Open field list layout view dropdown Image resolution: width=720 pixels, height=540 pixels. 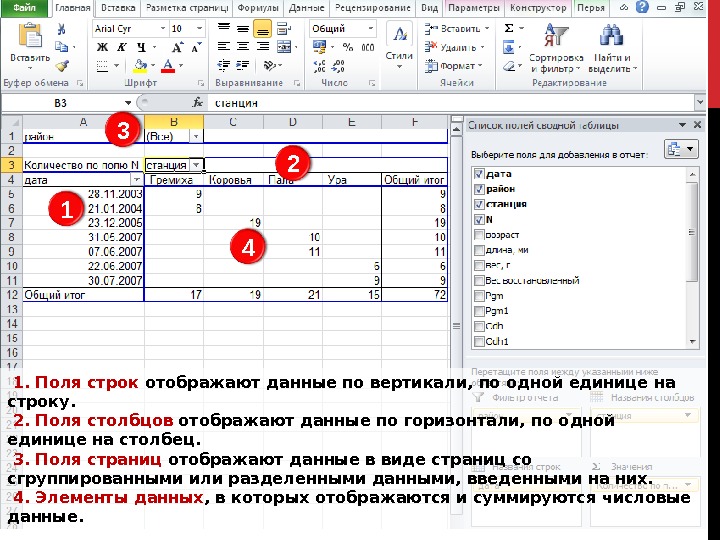[681, 149]
